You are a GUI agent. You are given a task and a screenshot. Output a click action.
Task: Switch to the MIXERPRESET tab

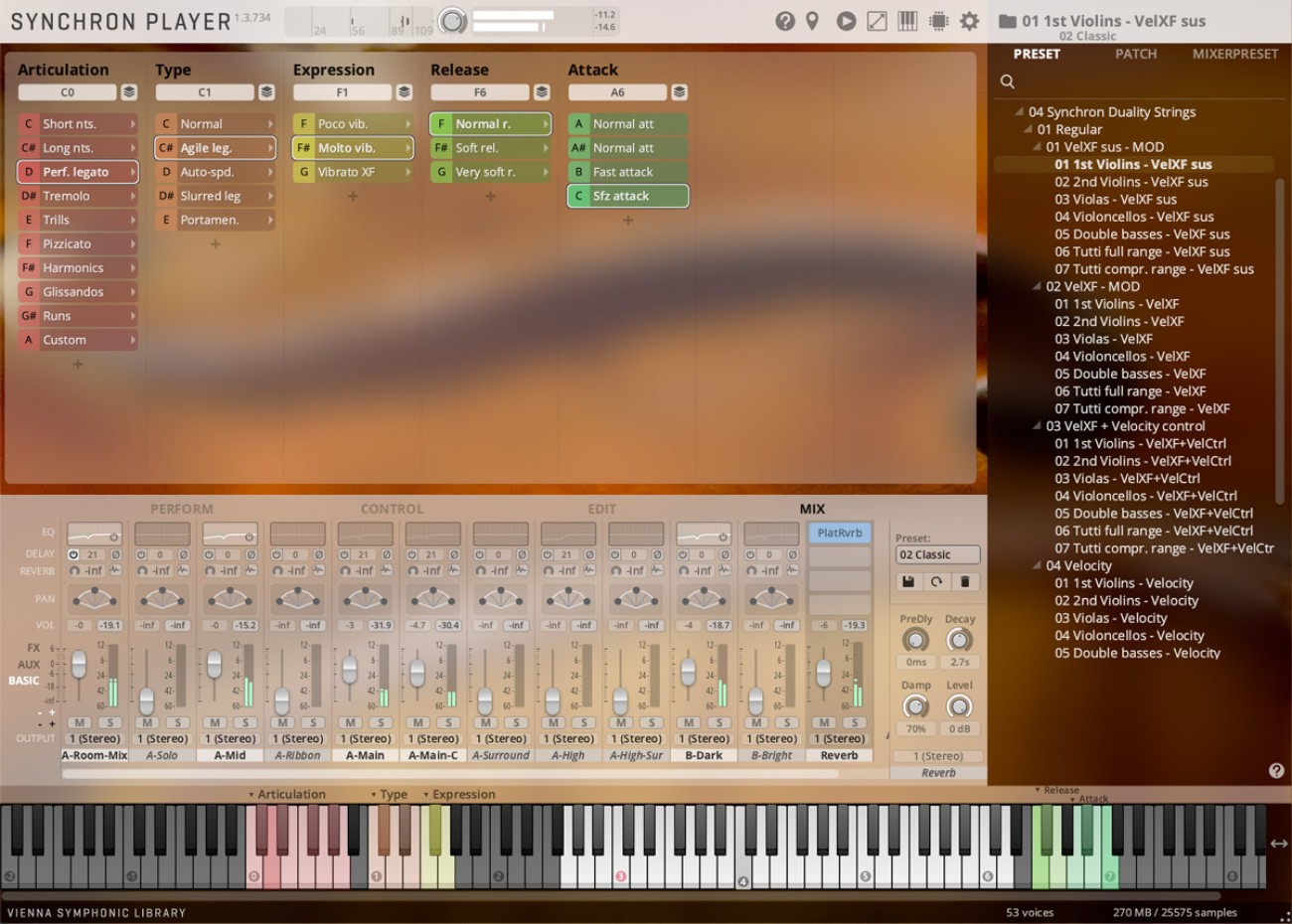(1234, 54)
